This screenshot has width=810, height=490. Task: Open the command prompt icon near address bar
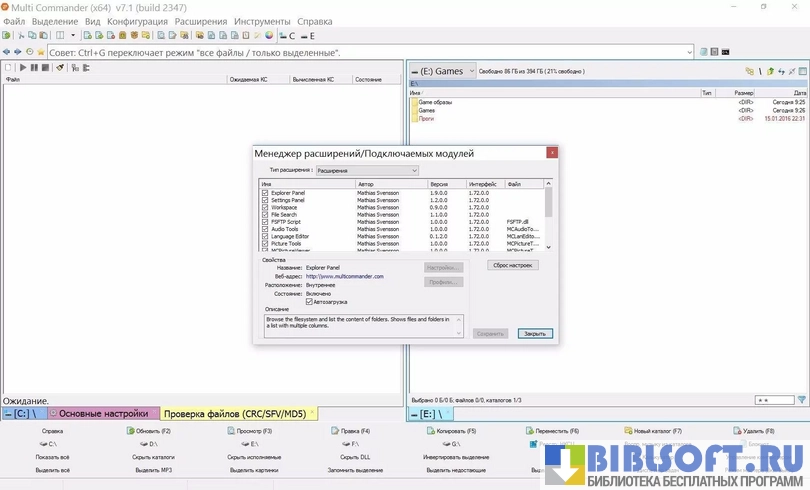coord(725,52)
